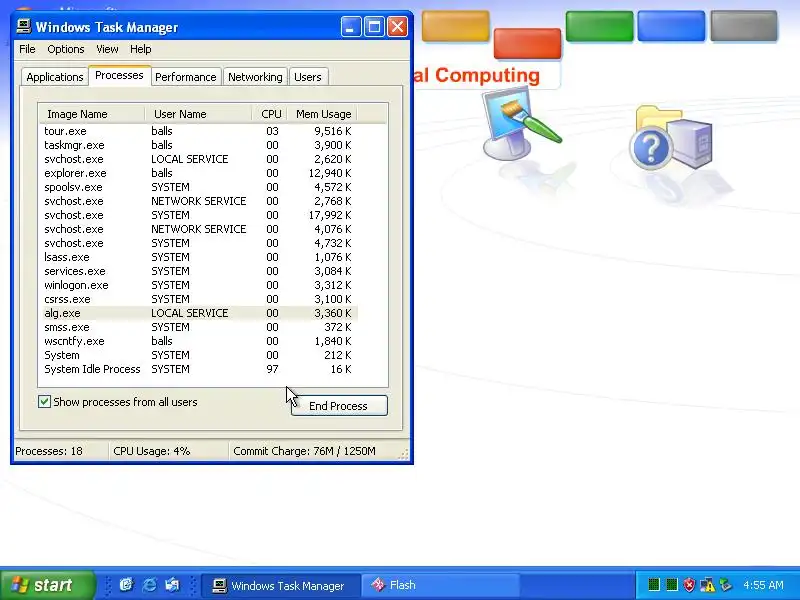The width and height of the screenshot is (800, 600).
Task: Select the csrss.exe process
Action: (x=198, y=299)
